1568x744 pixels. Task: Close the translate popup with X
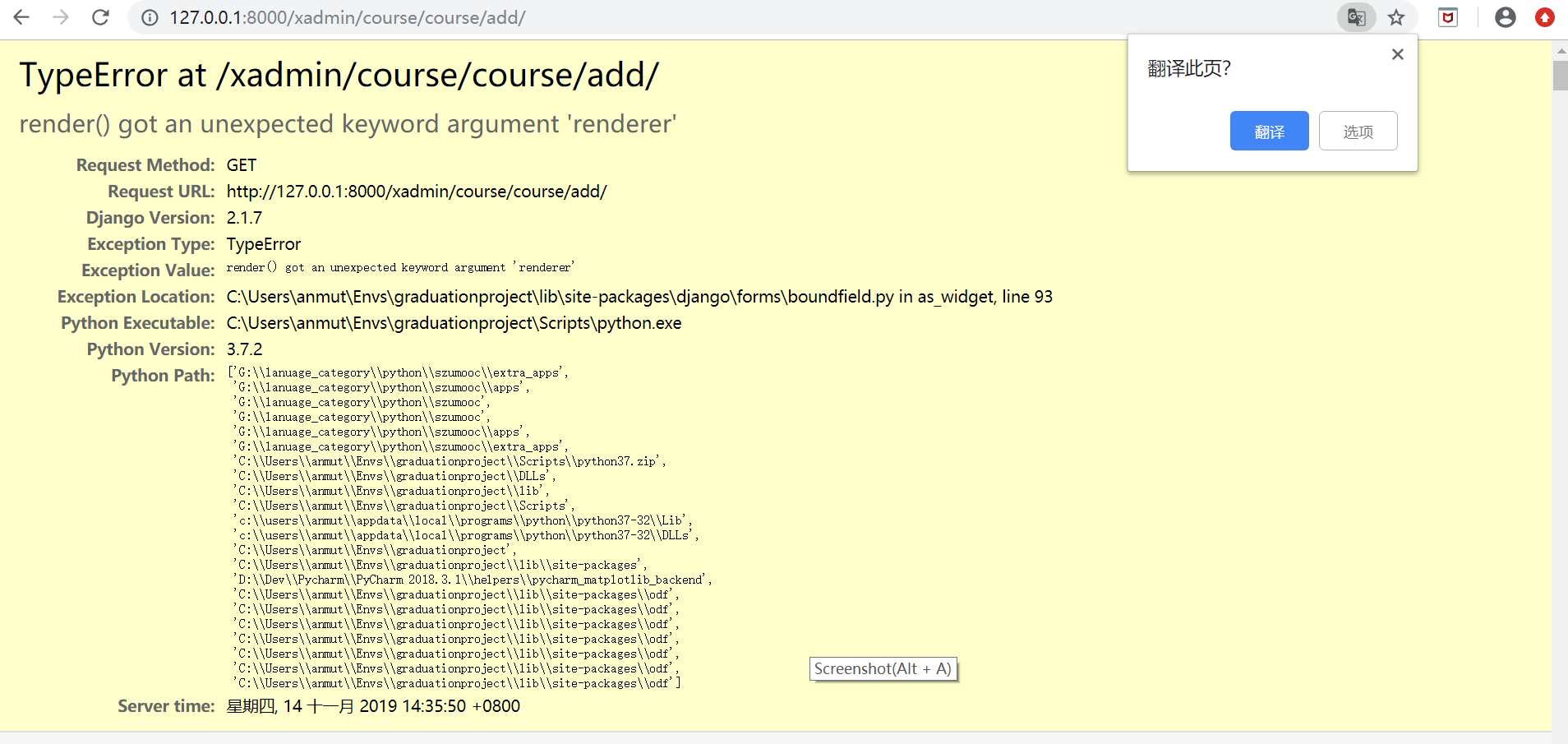1398,54
